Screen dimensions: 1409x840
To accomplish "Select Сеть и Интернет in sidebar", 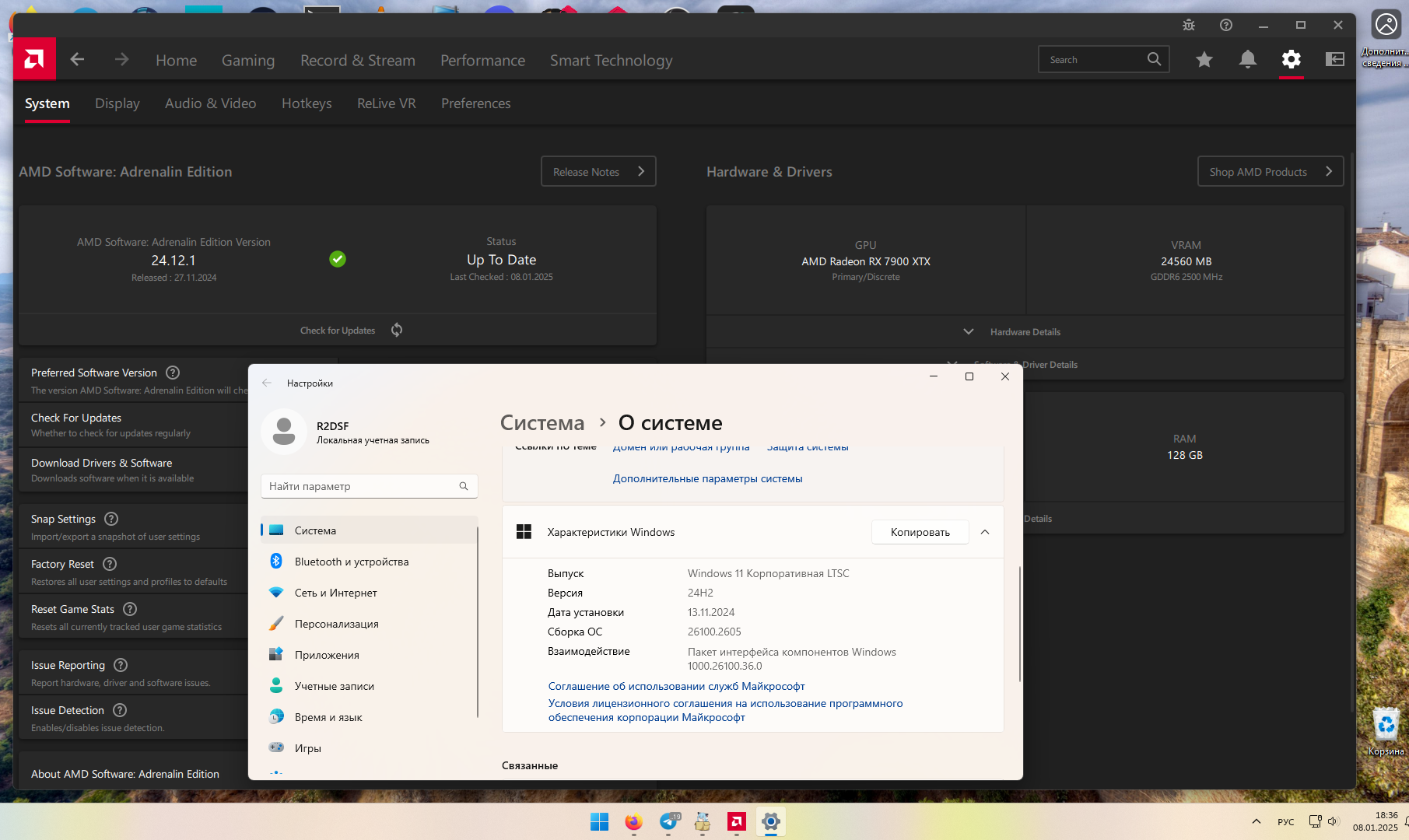I will (369, 593).
